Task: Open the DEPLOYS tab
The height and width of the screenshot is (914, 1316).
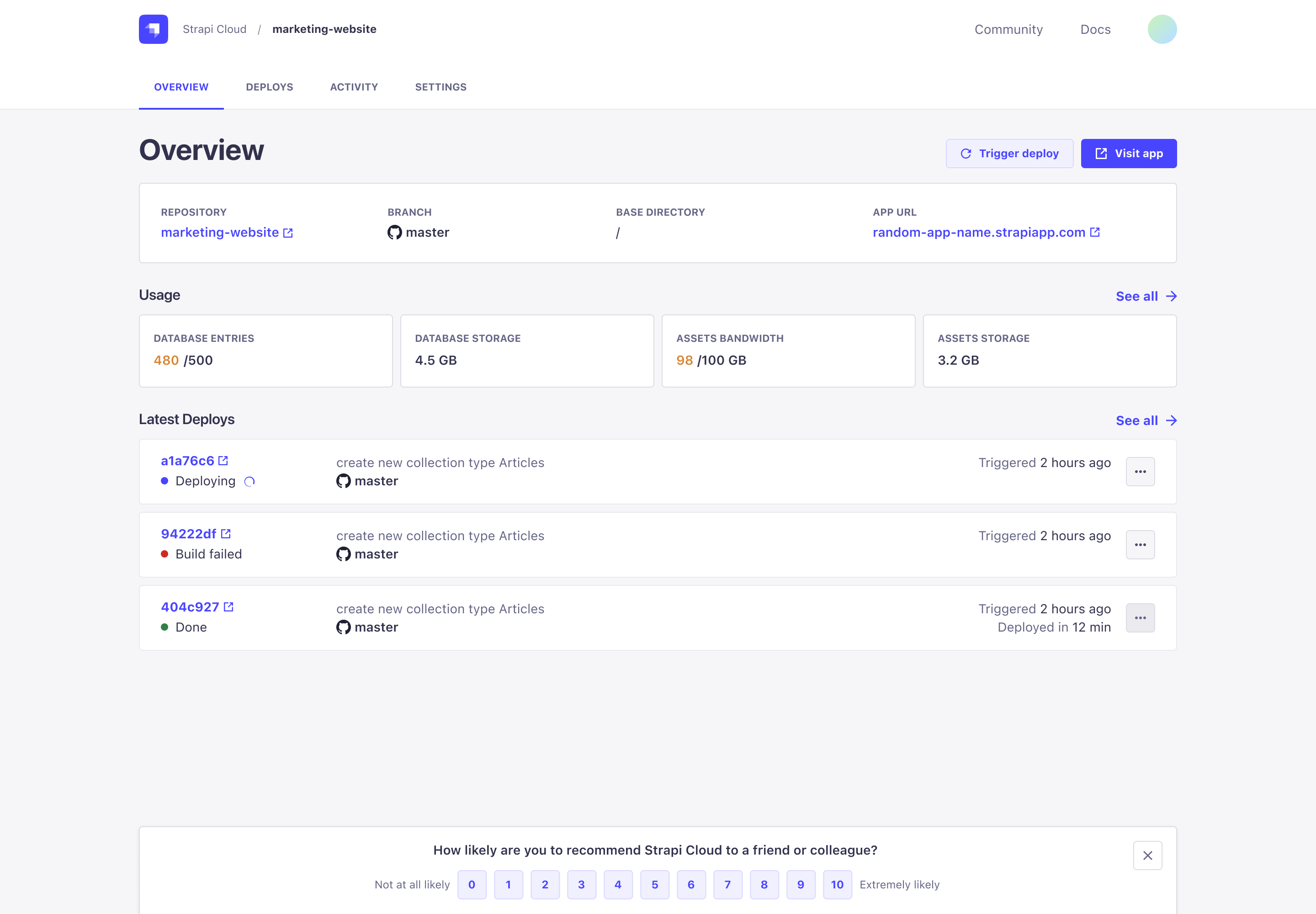Action: tap(270, 86)
